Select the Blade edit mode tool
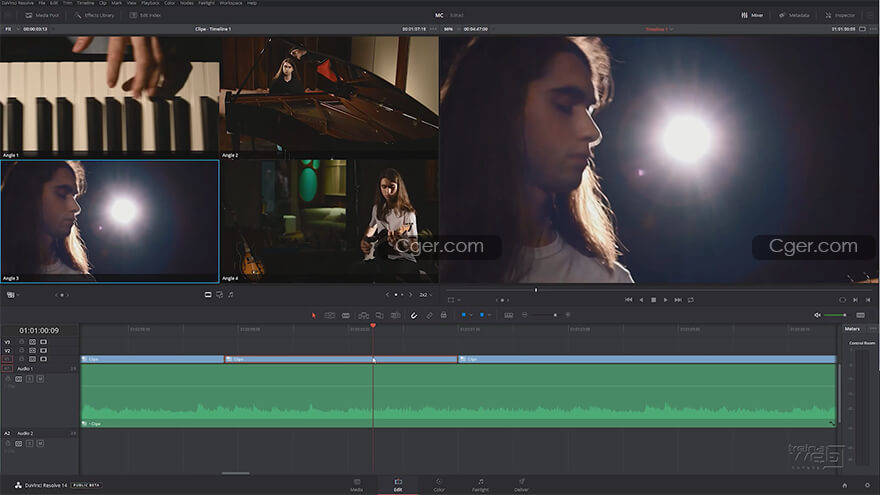 tap(346, 315)
